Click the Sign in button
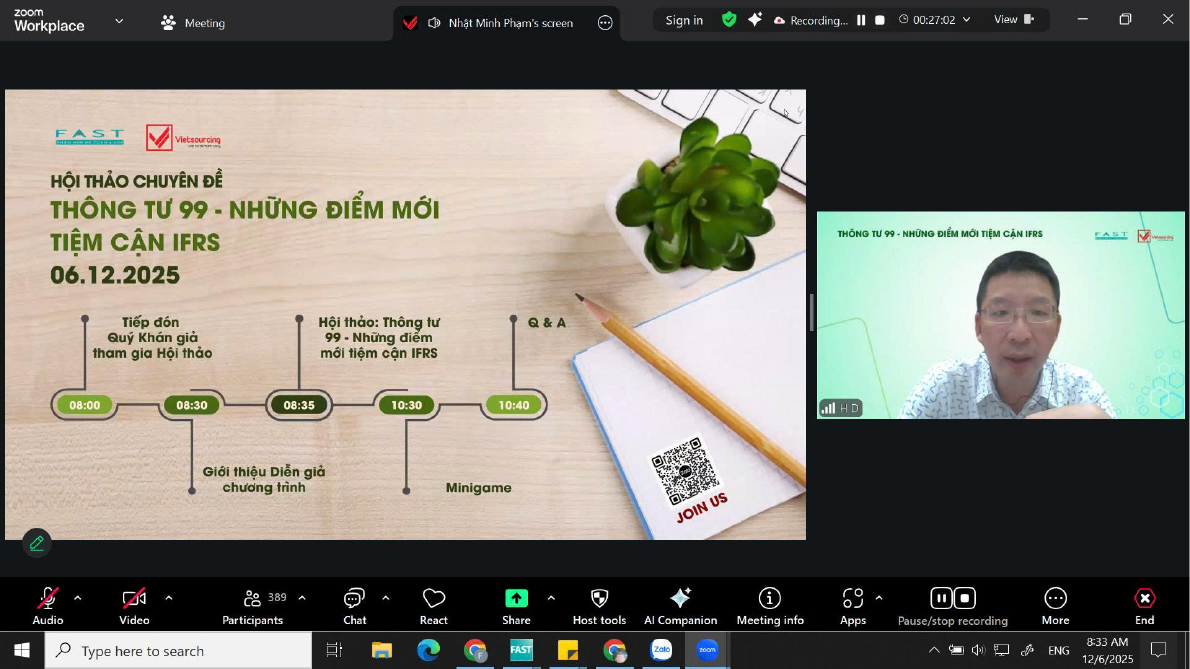This screenshot has height=669, width=1190. click(684, 20)
